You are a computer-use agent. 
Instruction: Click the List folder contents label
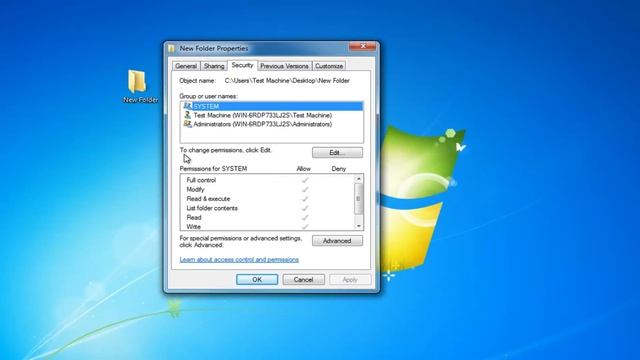point(212,208)
